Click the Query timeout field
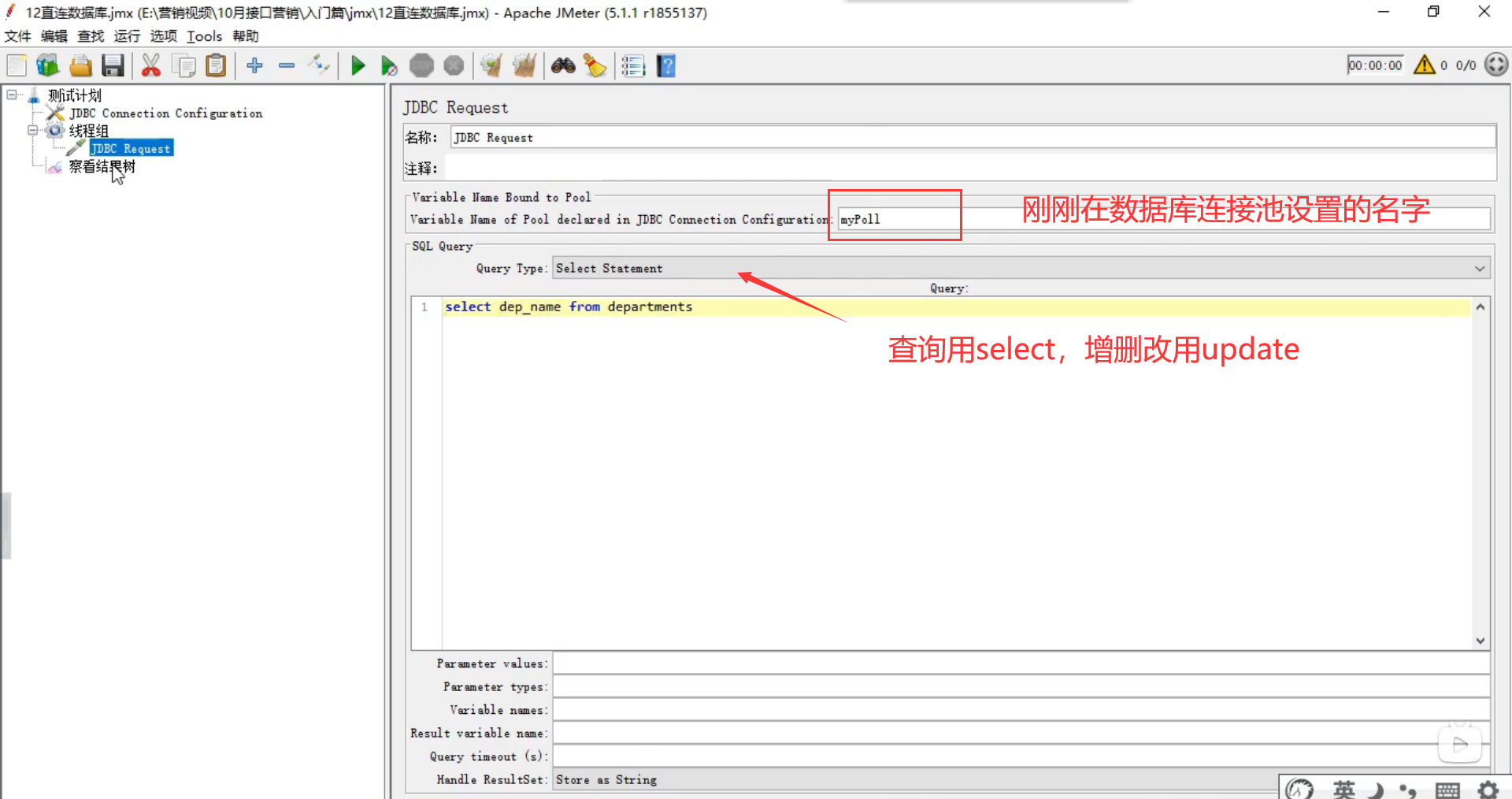The height and width of the screenshot is (799, 1512). (x=1021, y=756)
